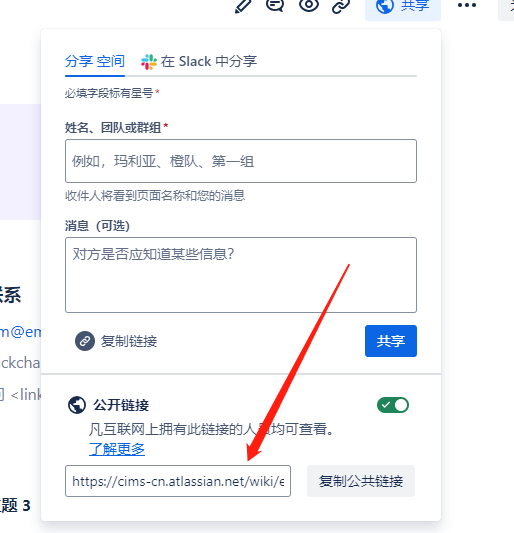
Task: Switch to the 分享 空间 tab
Action: point(95,62)
